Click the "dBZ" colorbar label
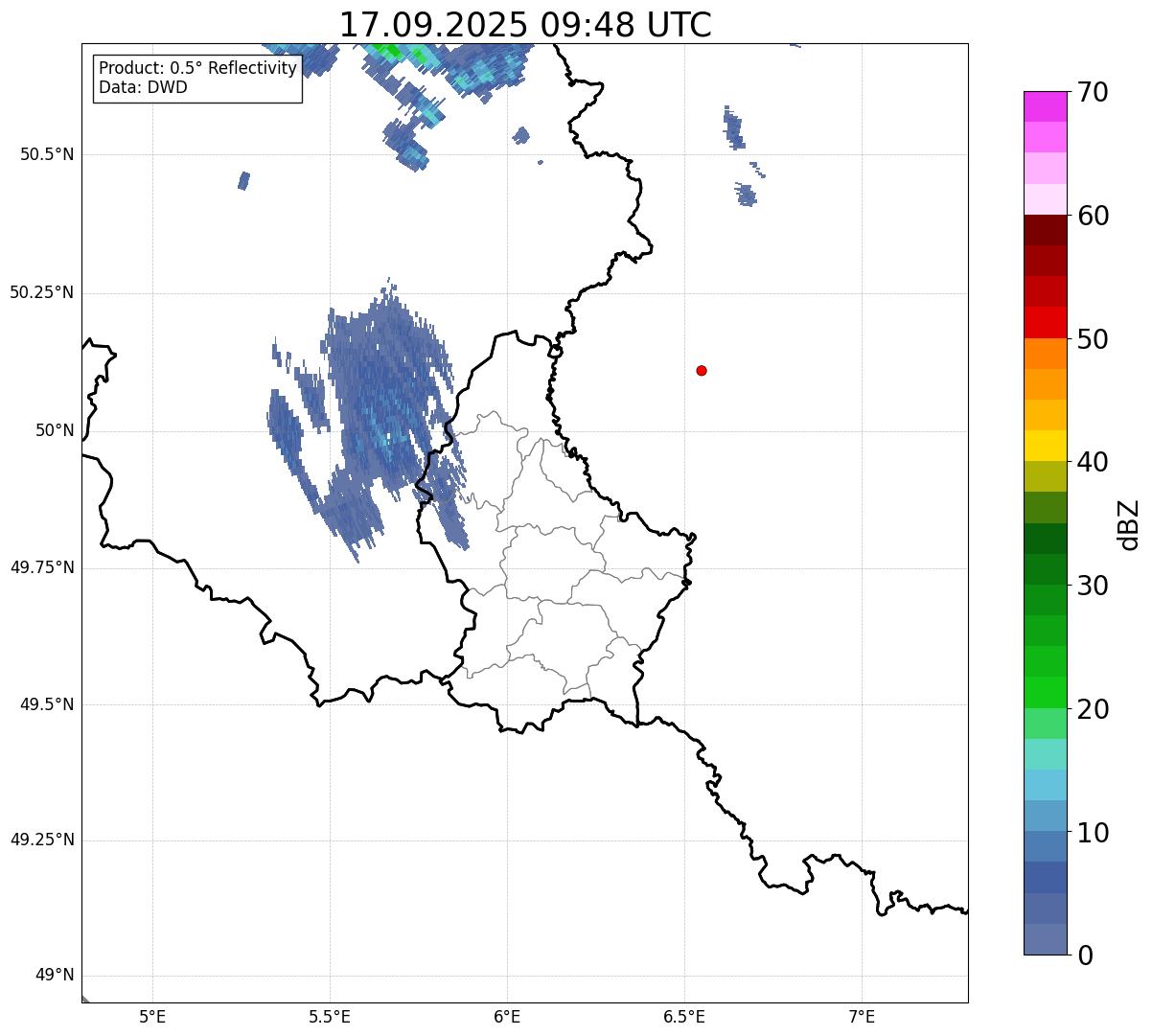 1130,524
